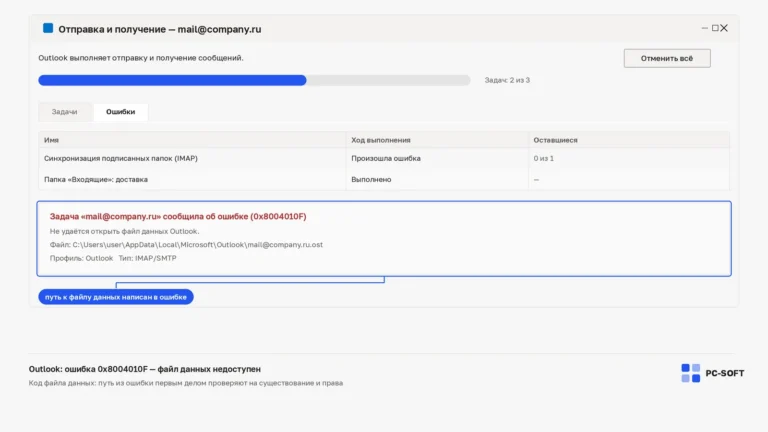The width and height of the screenshot is (768, 432).
Task: Click the PC-SOFT logo icon
Action: pos(691,373)
